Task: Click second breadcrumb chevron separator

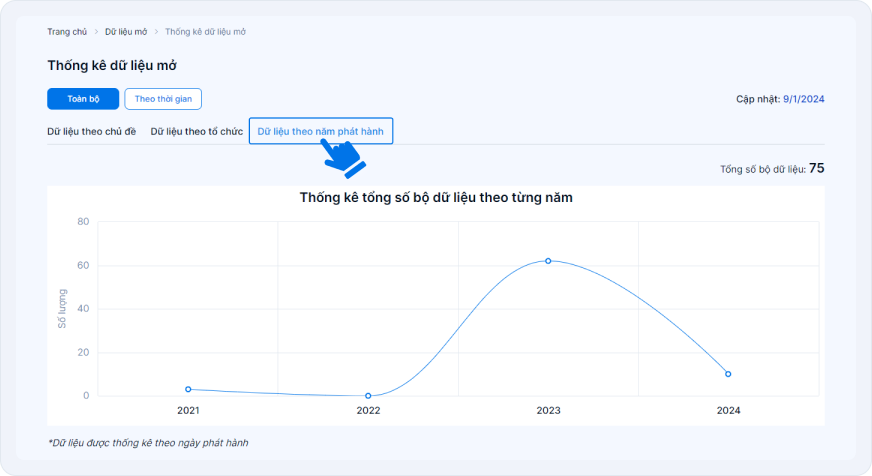Action: click(156, 32)
